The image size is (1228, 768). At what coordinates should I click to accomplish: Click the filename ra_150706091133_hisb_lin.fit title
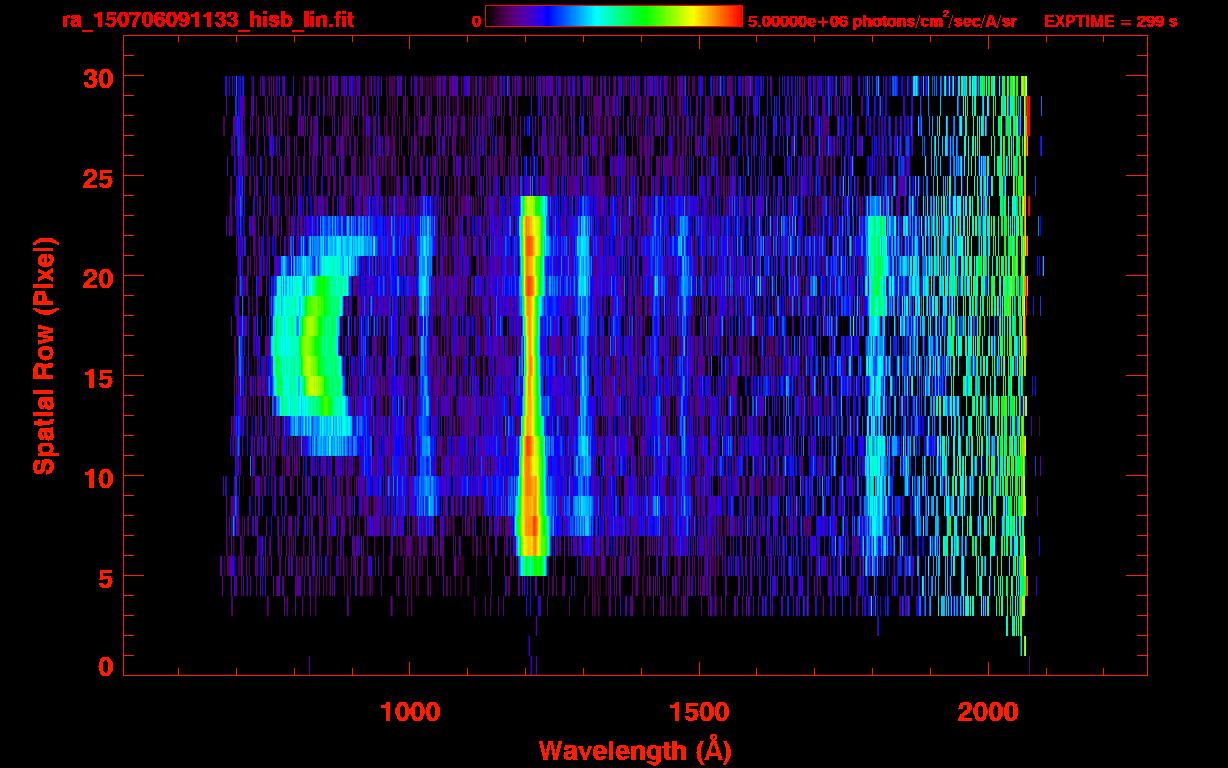tap(208, 20)
